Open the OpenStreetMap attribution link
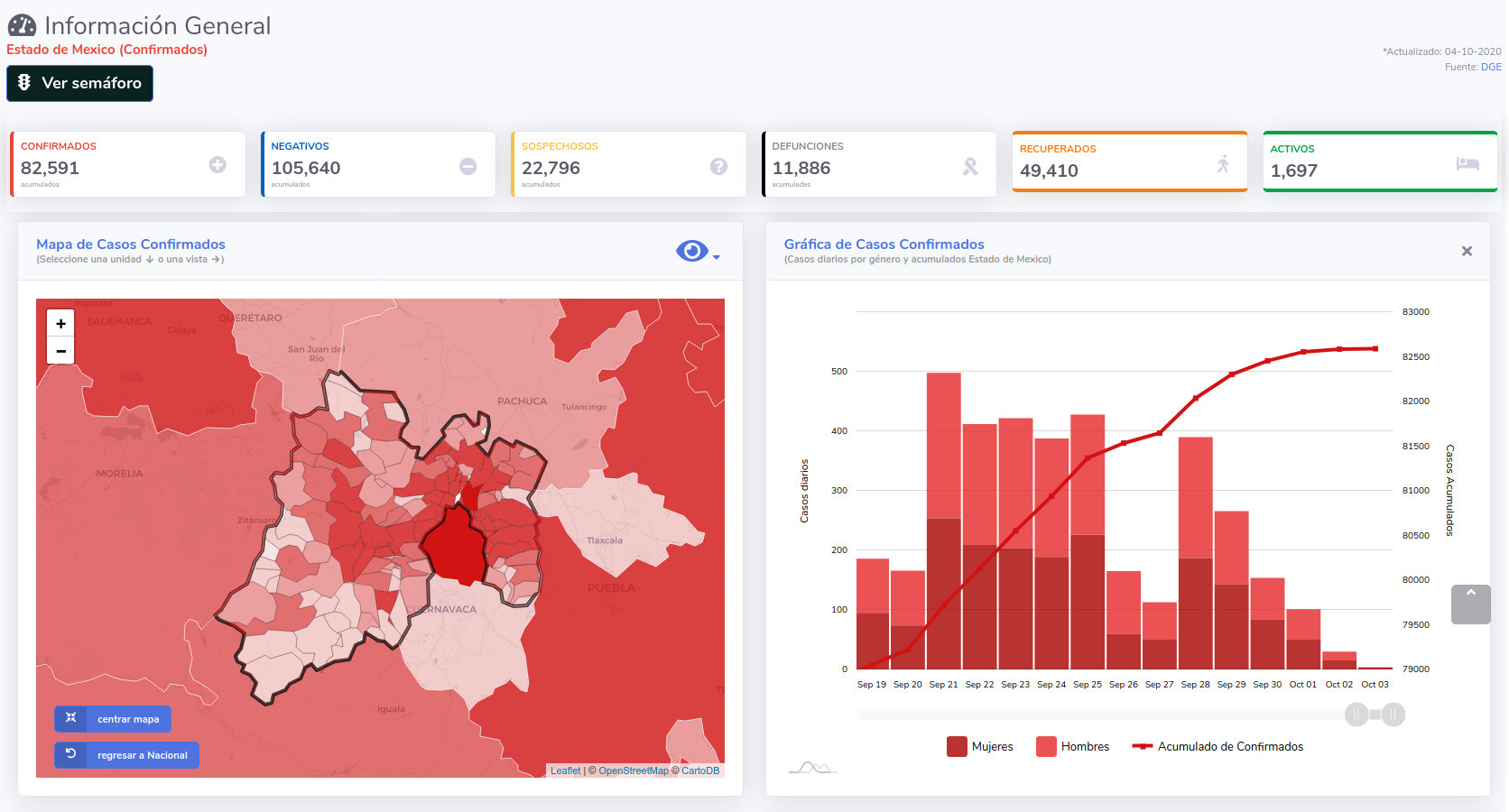 pyautogui.click(x=634, y=770)
